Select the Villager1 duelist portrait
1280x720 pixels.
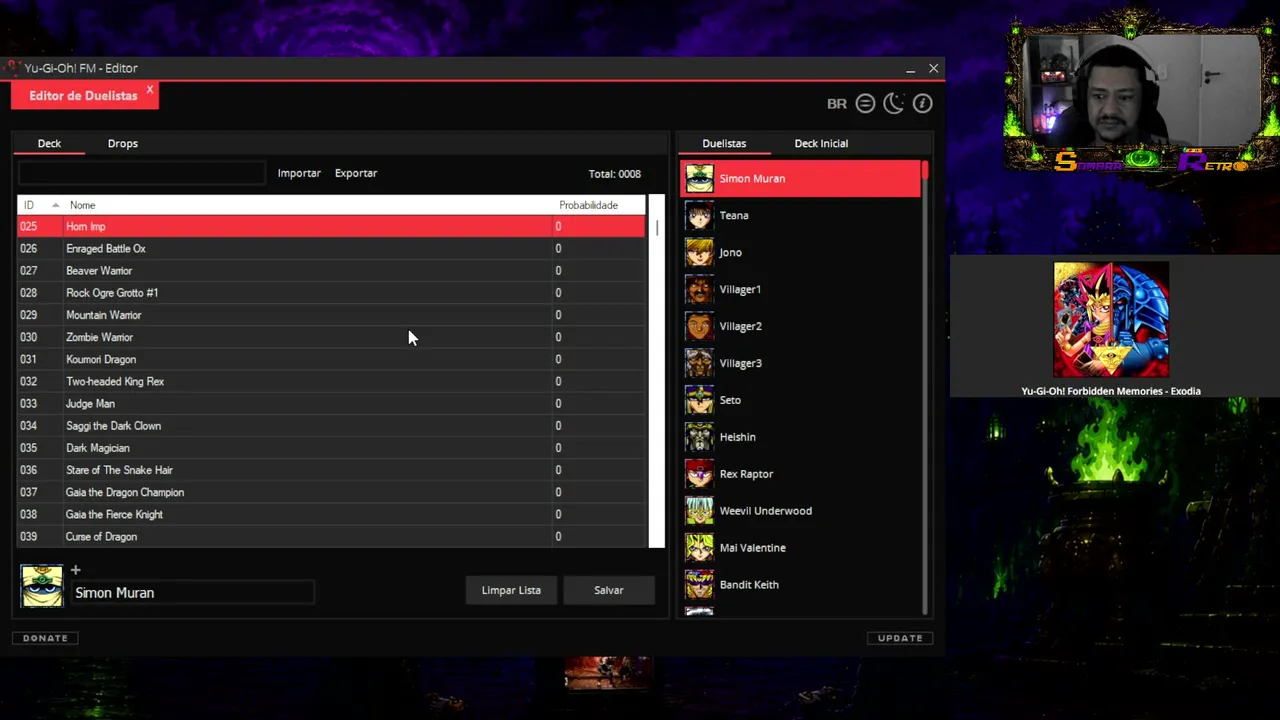699,289
